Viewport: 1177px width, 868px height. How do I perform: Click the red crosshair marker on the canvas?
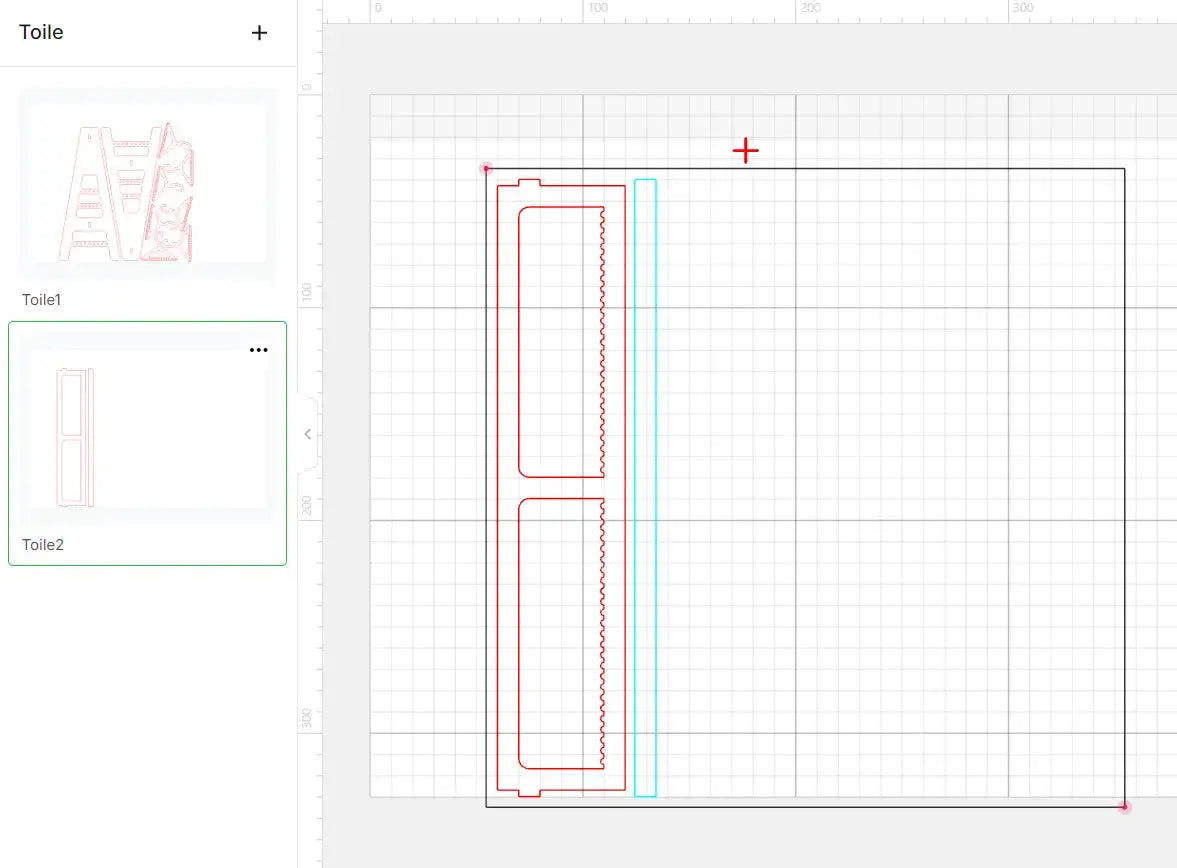coord(745,151)
